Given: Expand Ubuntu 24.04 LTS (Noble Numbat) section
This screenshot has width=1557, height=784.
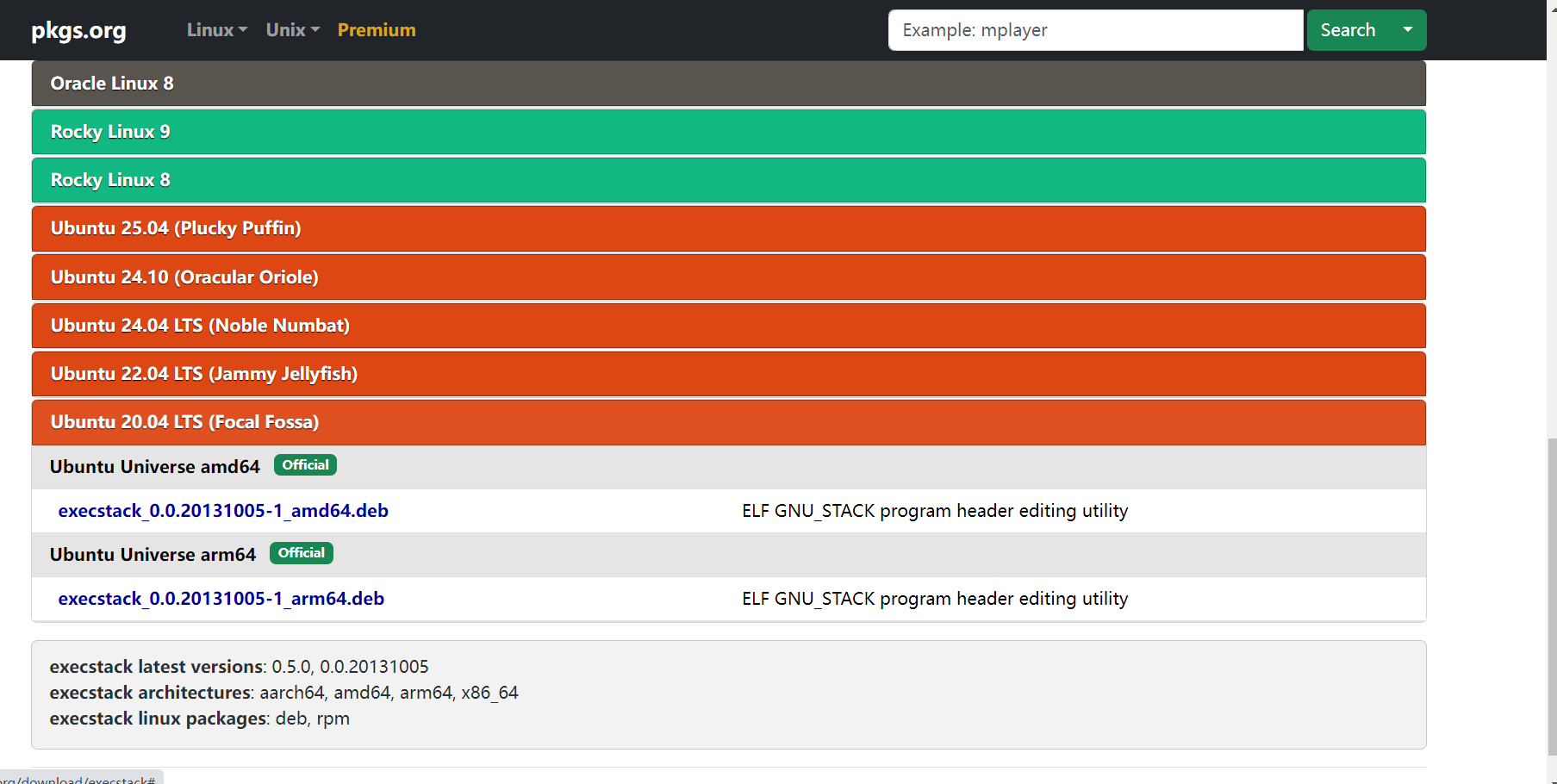Looking at the screenshot, I should click(x=729, y=326).
